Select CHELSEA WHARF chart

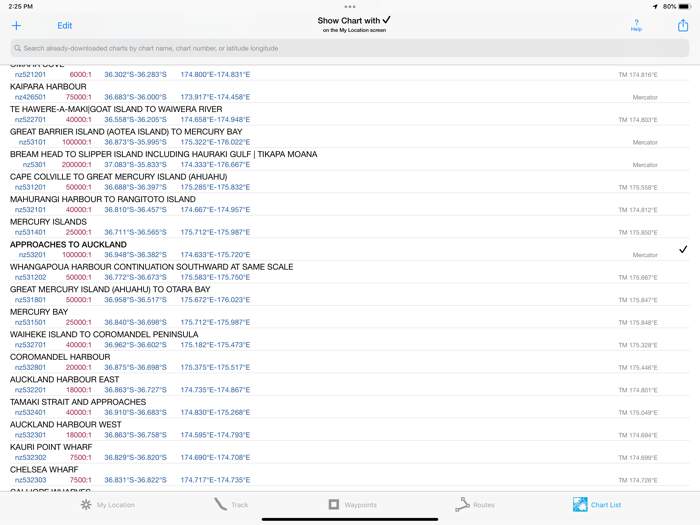(350, 475)
